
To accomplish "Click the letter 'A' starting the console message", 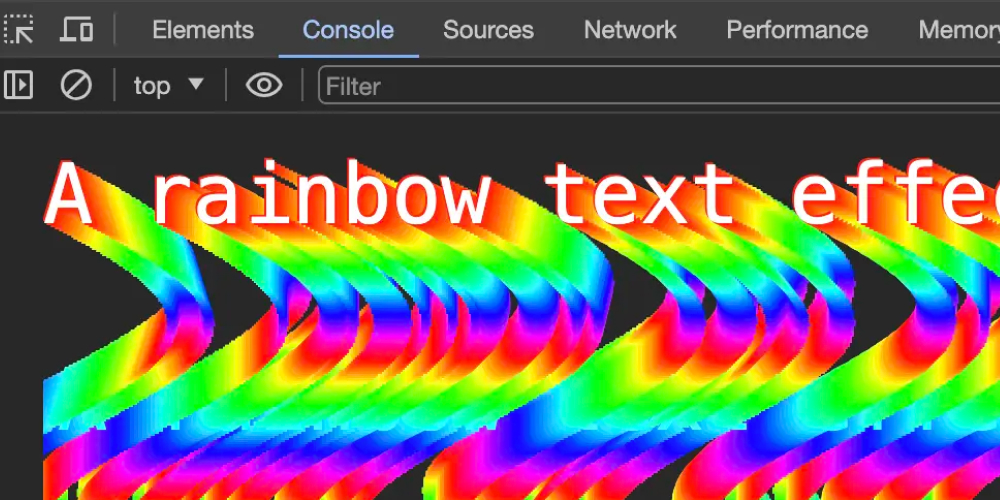I will pyautogui.click(x=70, y=196).
